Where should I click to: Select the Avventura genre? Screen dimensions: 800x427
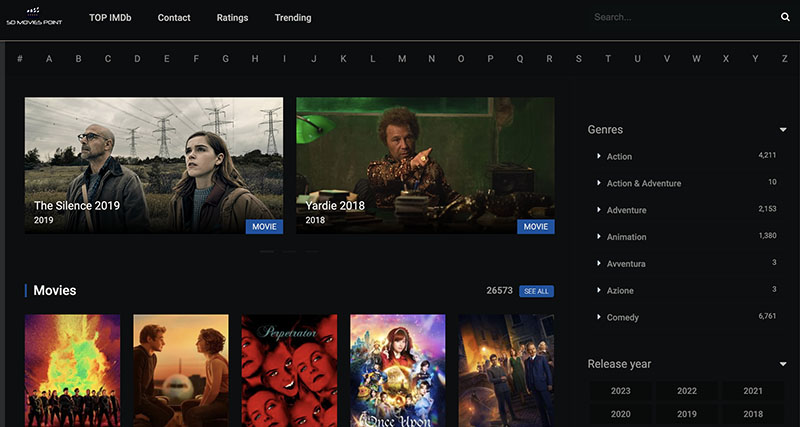point(626,264)
